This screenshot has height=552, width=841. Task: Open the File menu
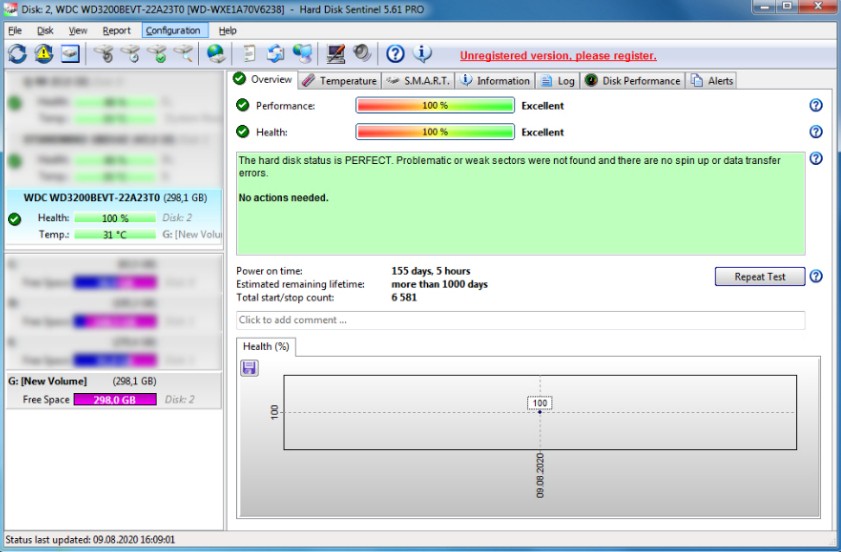(15, 31)
